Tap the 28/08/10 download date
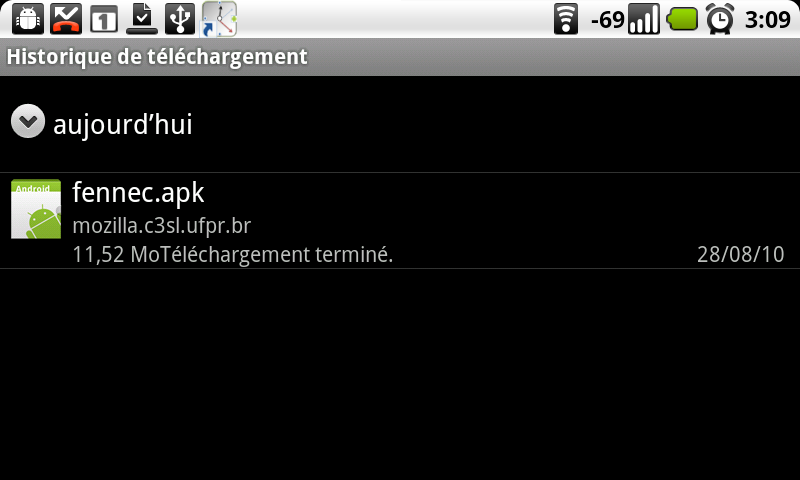Image resolution: width=800 pixels, height=480 pixels. (740, 254)
